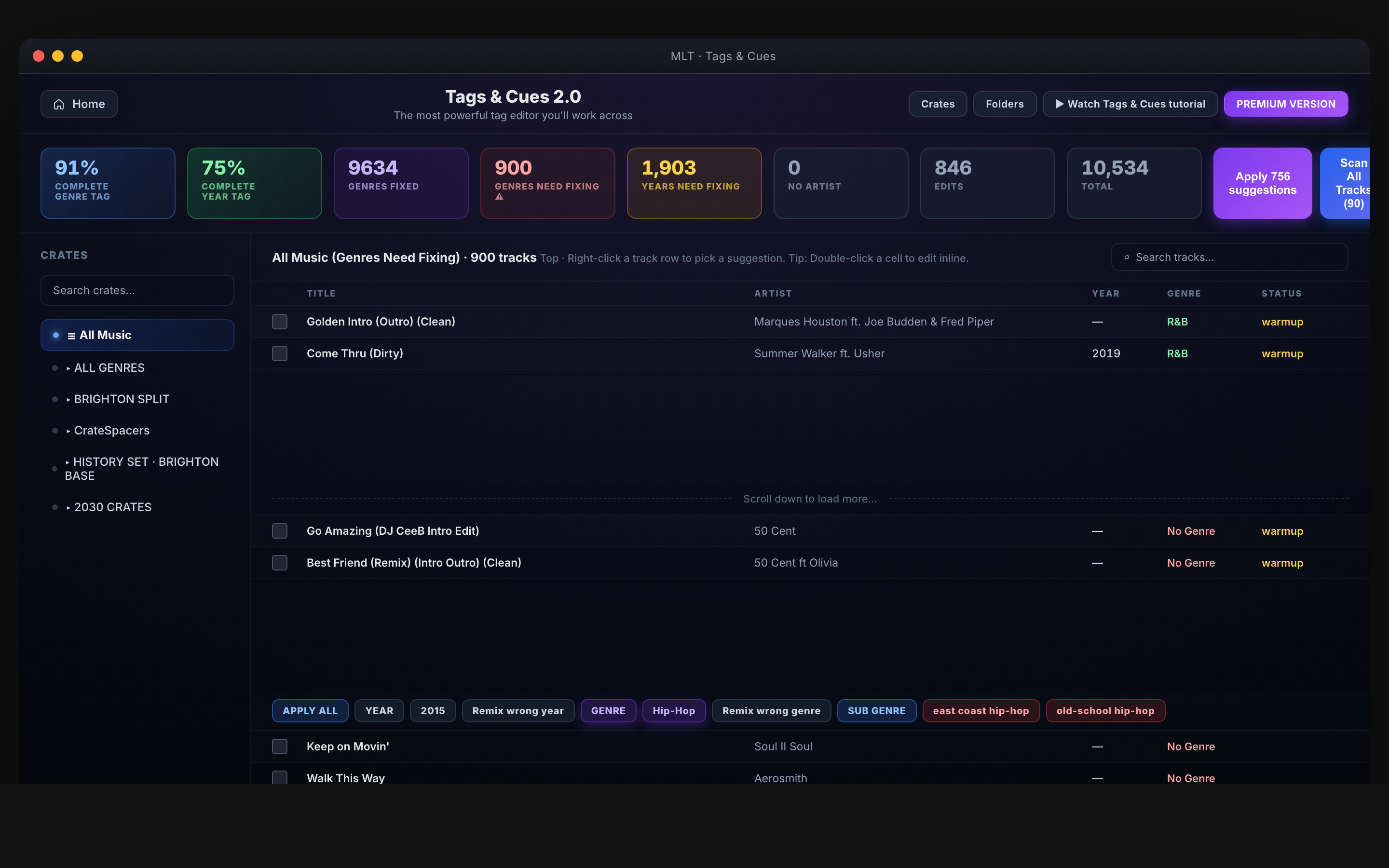Open the Crates view
The height and width of the screenshot is (868, 1389).
click(938, 104)
